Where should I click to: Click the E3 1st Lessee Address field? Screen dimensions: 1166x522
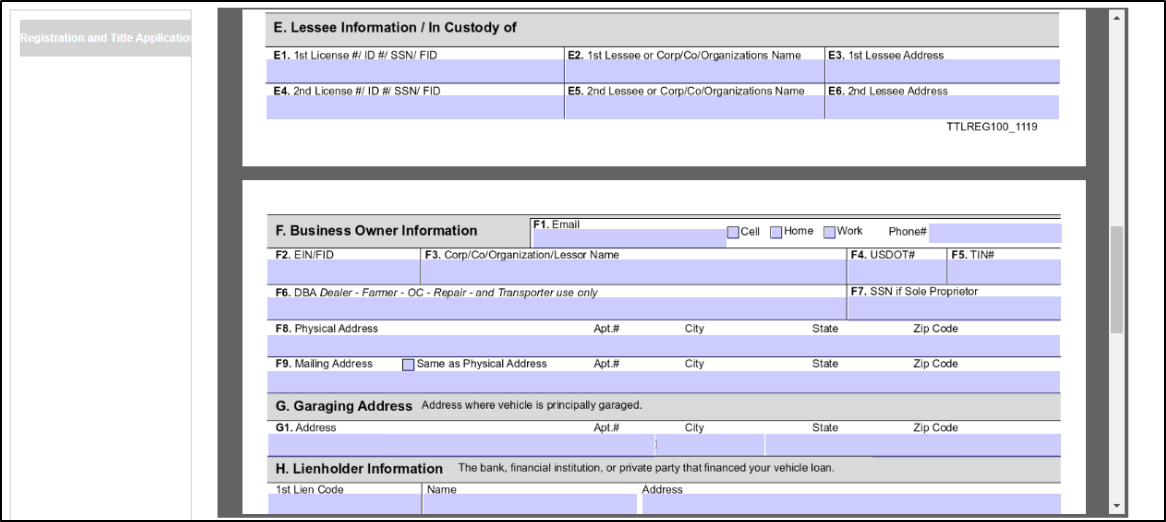[942, 71]
